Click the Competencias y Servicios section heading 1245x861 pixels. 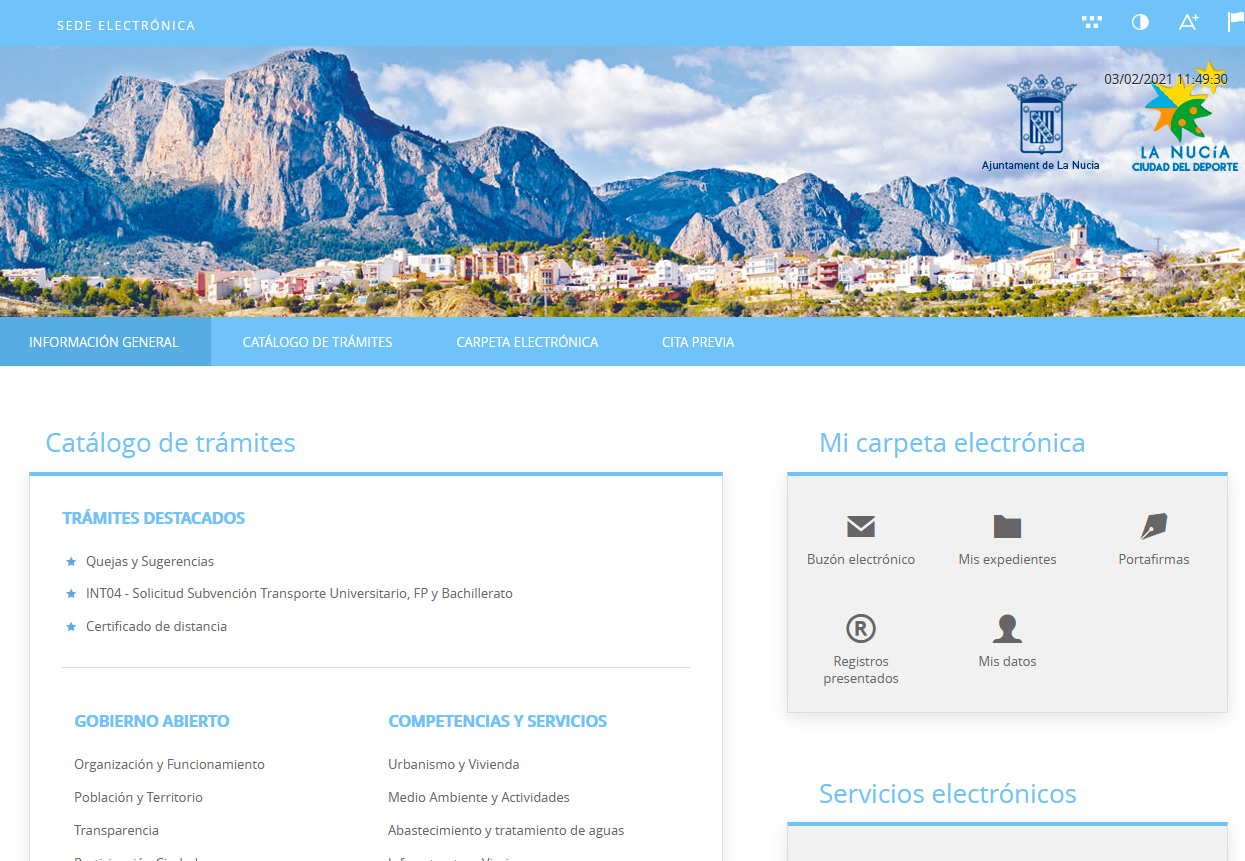[497, 721]
